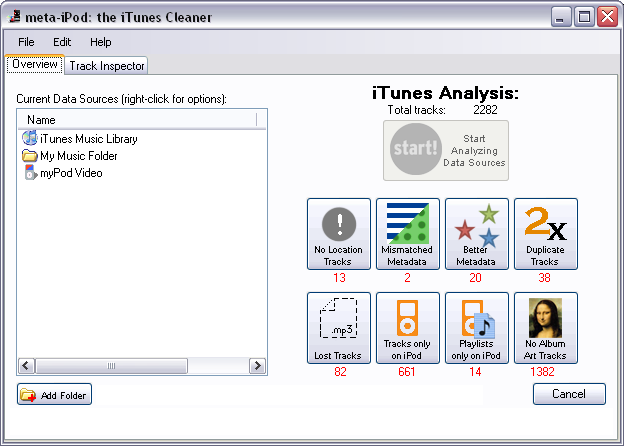This screenshot has height=446, width=624.
Task: Click the Name column header
Action: (x=137, y=120)
